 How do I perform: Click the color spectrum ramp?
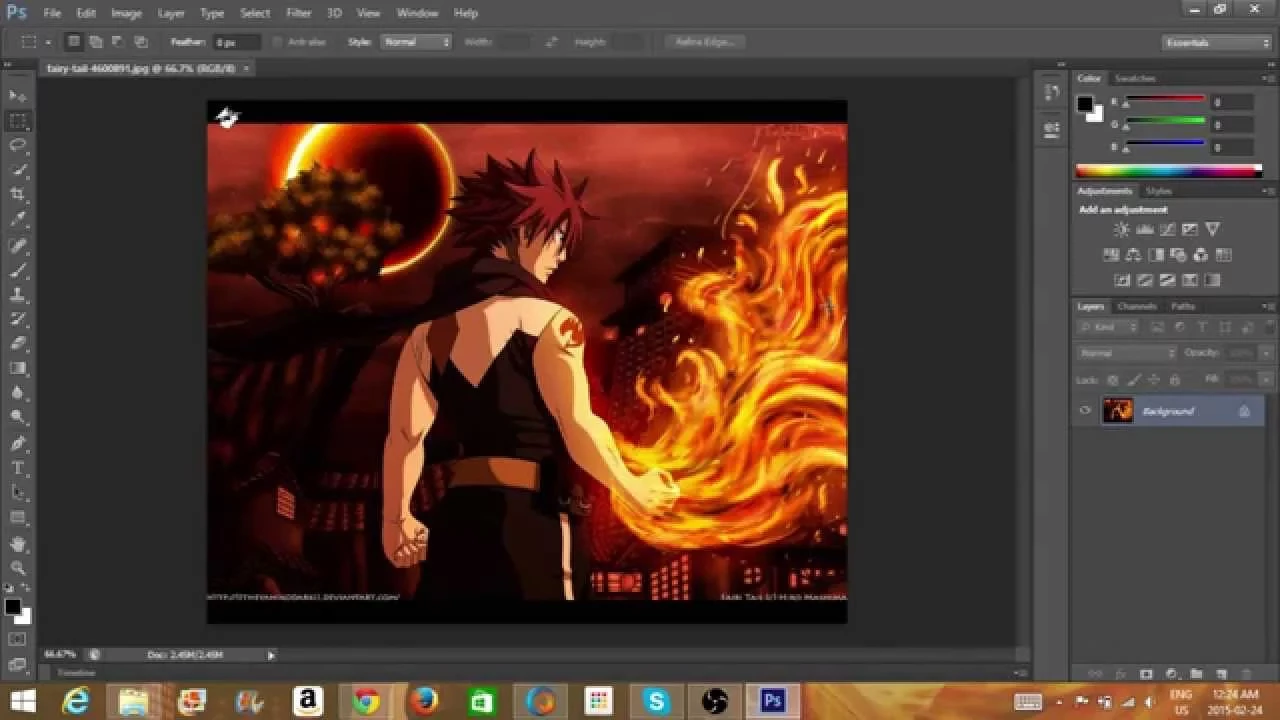[1168, 171]
